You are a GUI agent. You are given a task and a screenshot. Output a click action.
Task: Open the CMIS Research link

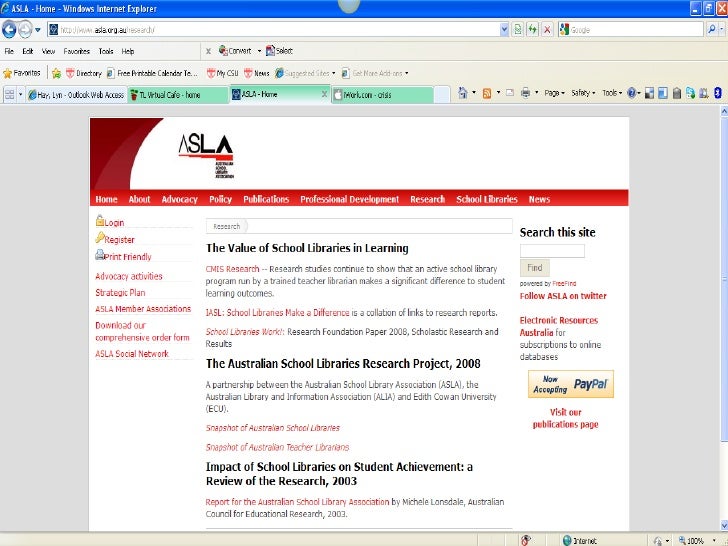pos(232,269)
